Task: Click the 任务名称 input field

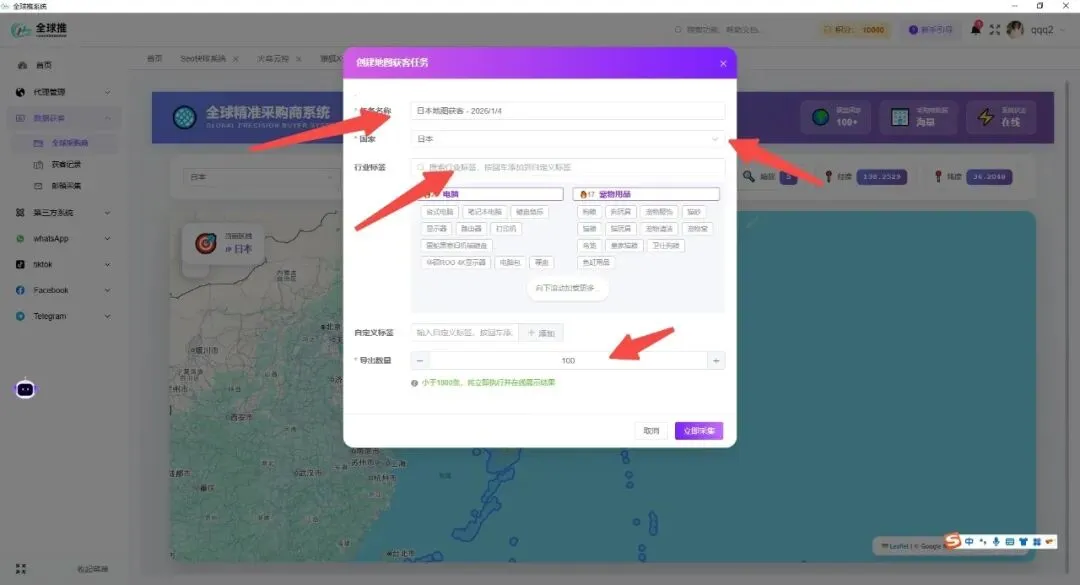Action: (x=568, y=110)
